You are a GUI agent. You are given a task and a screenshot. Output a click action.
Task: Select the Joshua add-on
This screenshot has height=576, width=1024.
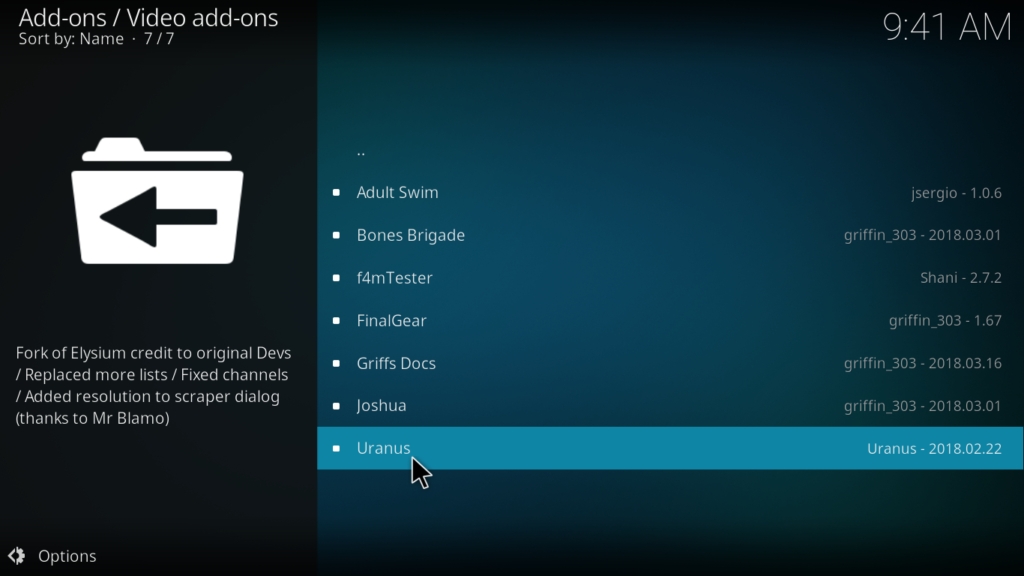pyautogui.click(x=670, y=406)
